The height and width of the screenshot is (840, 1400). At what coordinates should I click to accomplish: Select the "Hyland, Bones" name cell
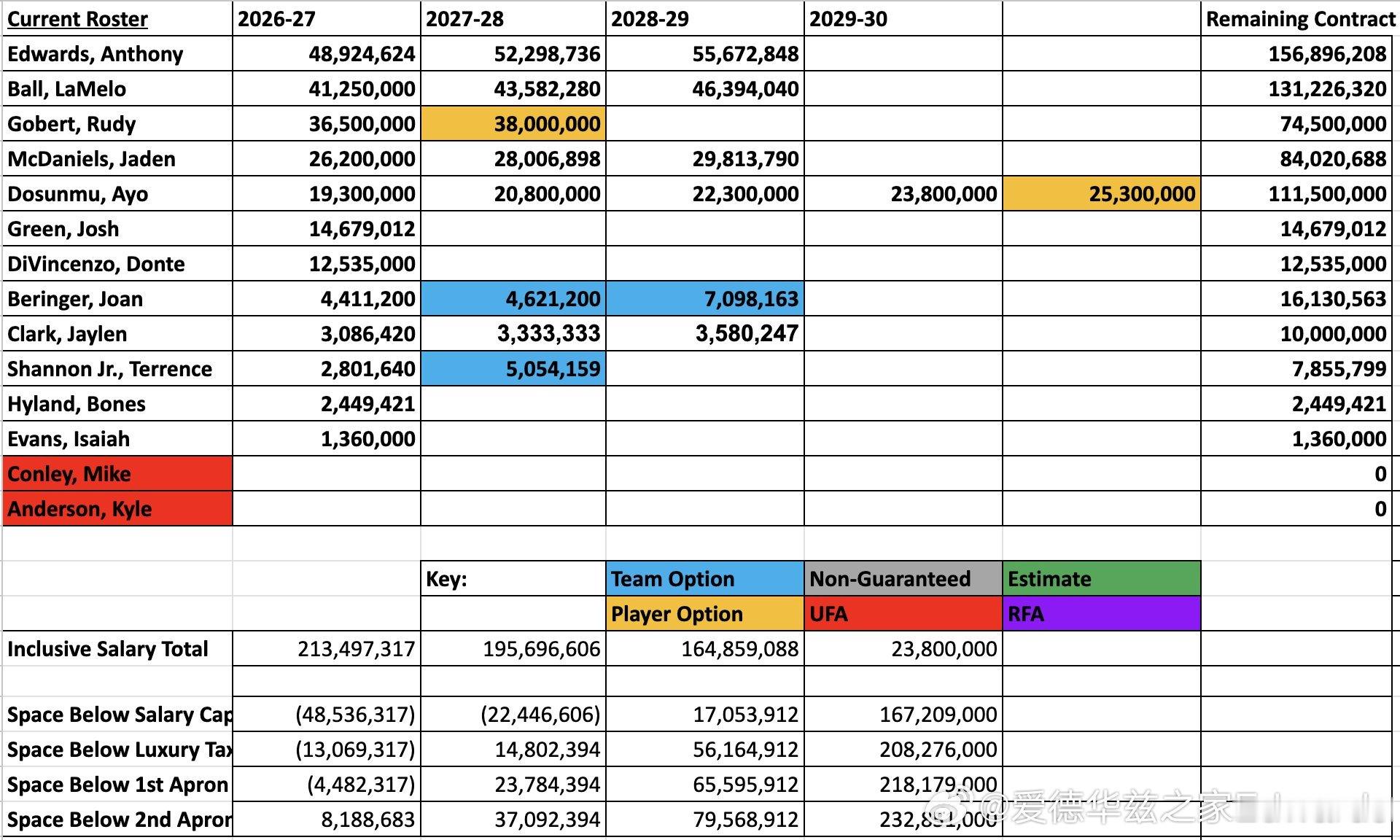tap(117, 403)
